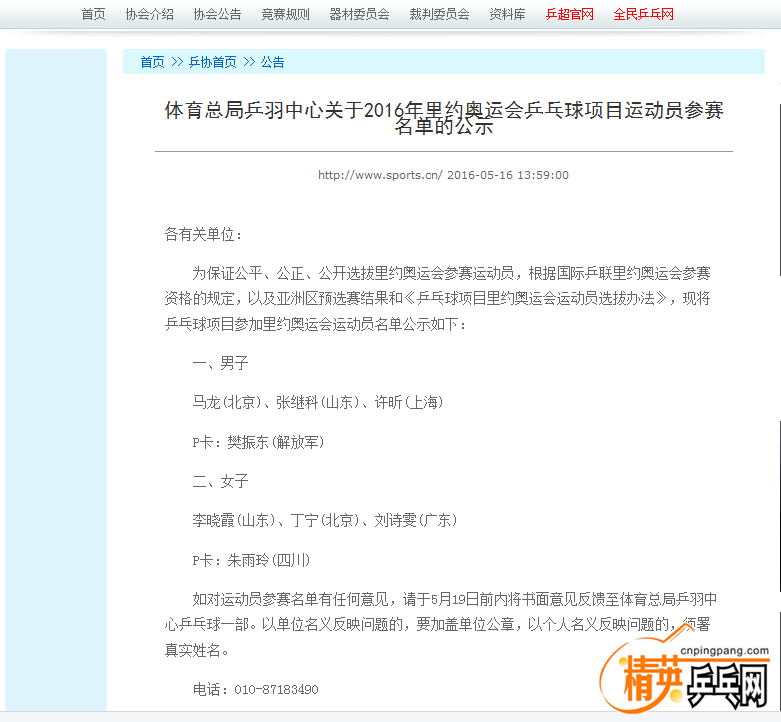Click the line P卡：朱雨玲(四川)

click(x=252, y=560)
